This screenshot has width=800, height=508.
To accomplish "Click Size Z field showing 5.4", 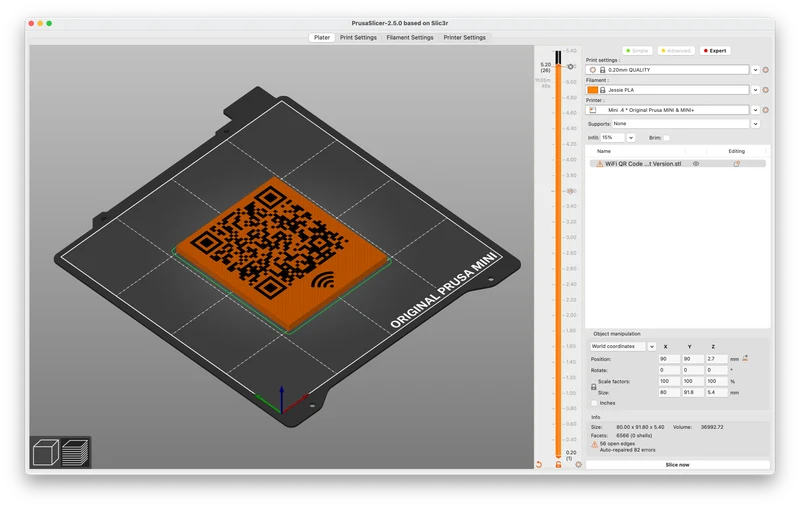I will (x=716, y=393).
